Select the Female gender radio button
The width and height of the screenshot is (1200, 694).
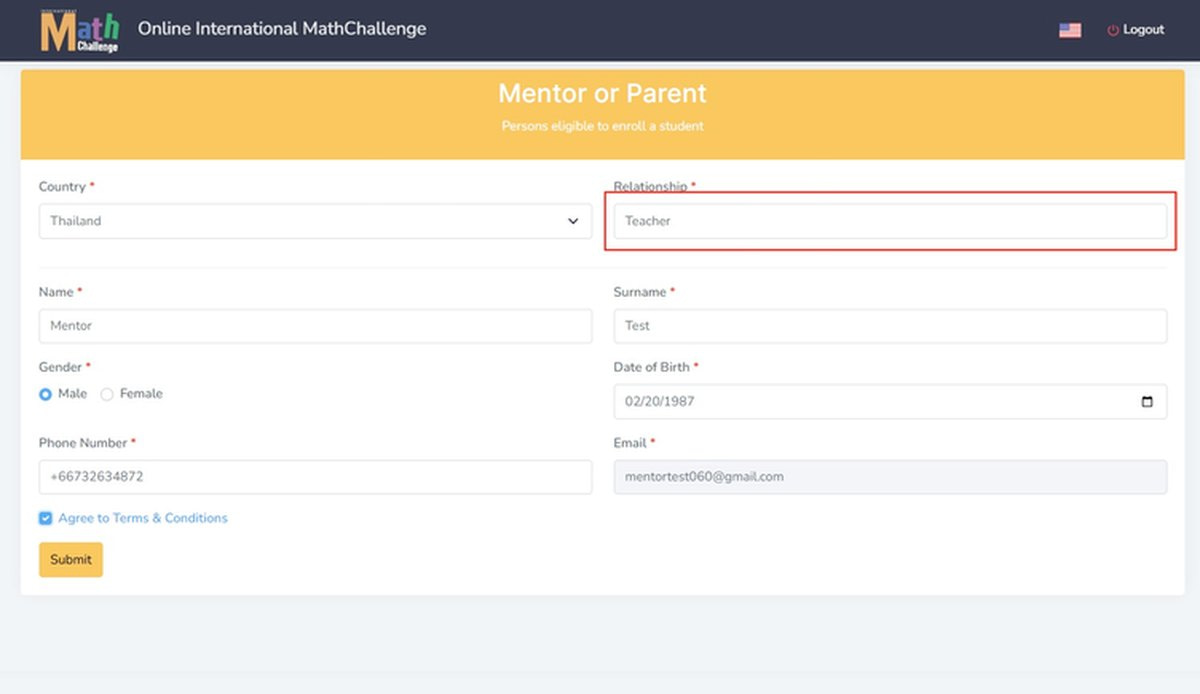[x=107, y=394]
